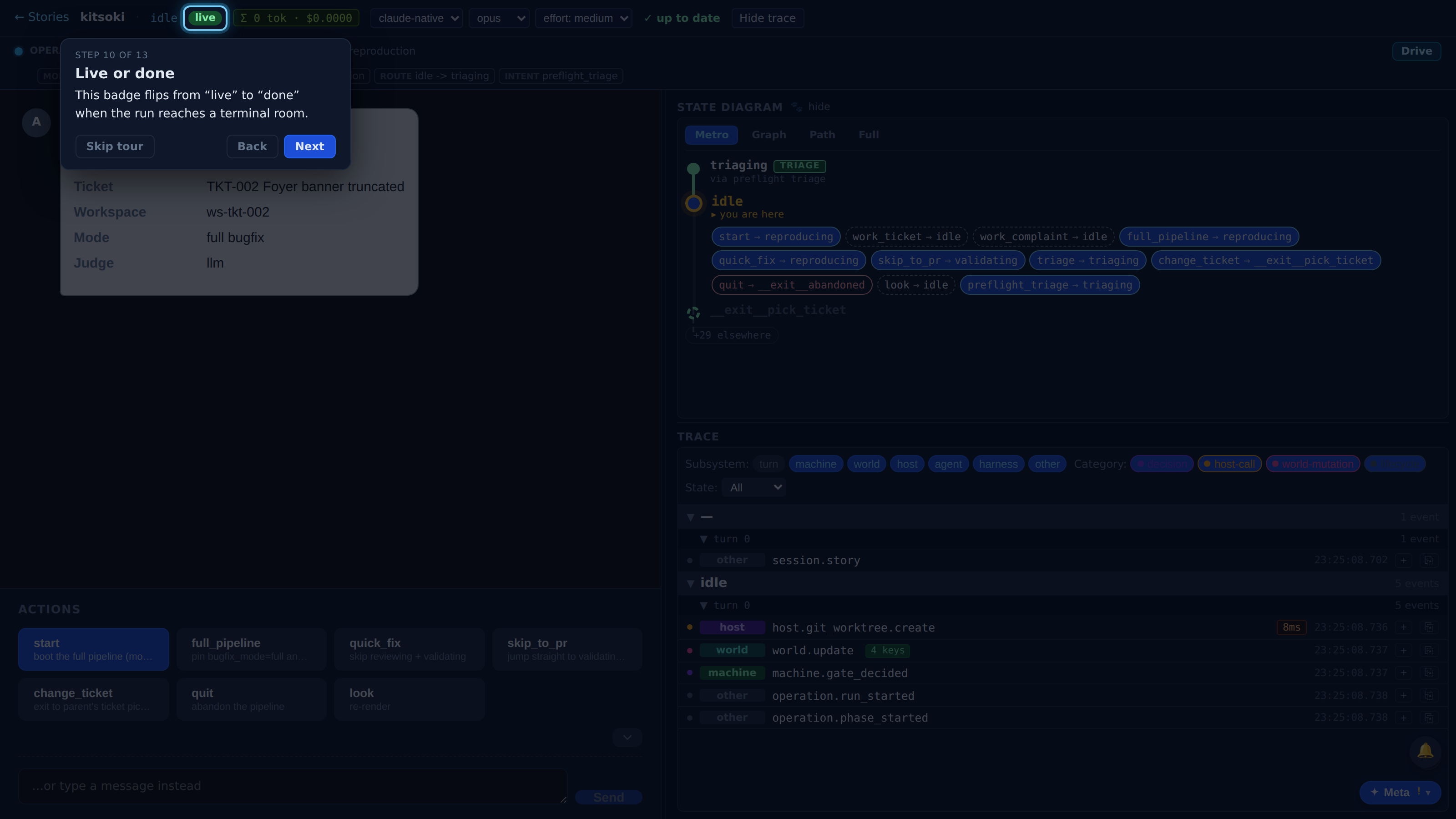The width and height of the screenshot is (1456, 819).
Task: Click the +29 elsewhere label
Action: pyautogui.click(x=732, y=335)
